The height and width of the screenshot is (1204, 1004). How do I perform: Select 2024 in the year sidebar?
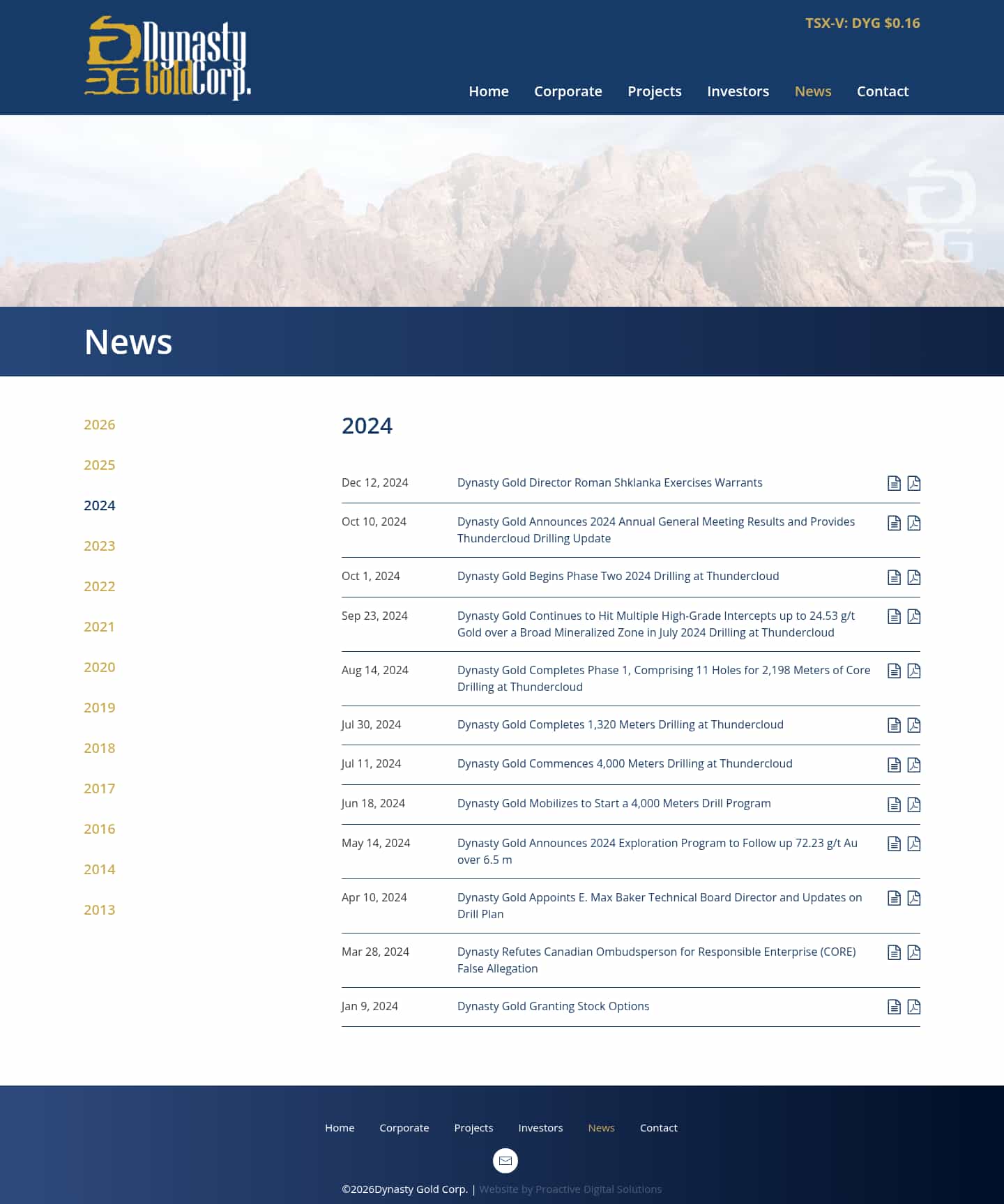[100, 505]
